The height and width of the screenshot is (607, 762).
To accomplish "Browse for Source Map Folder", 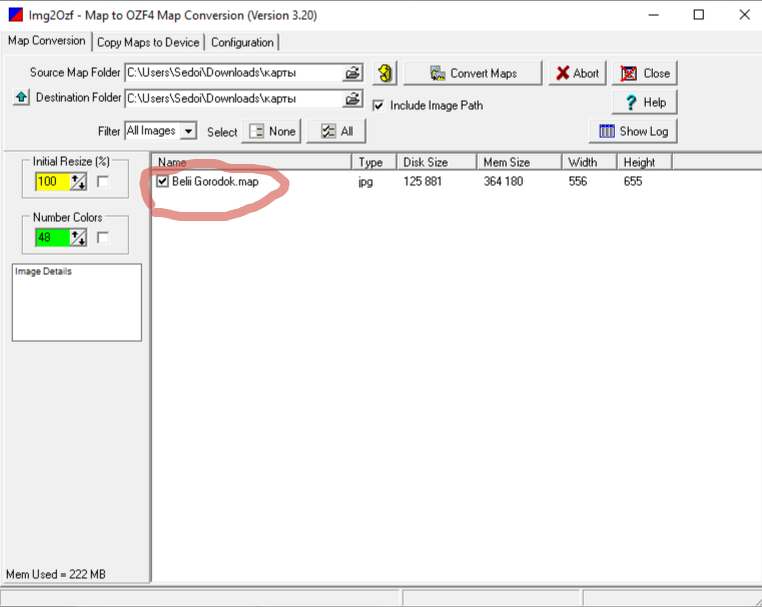I will (353, 73).
